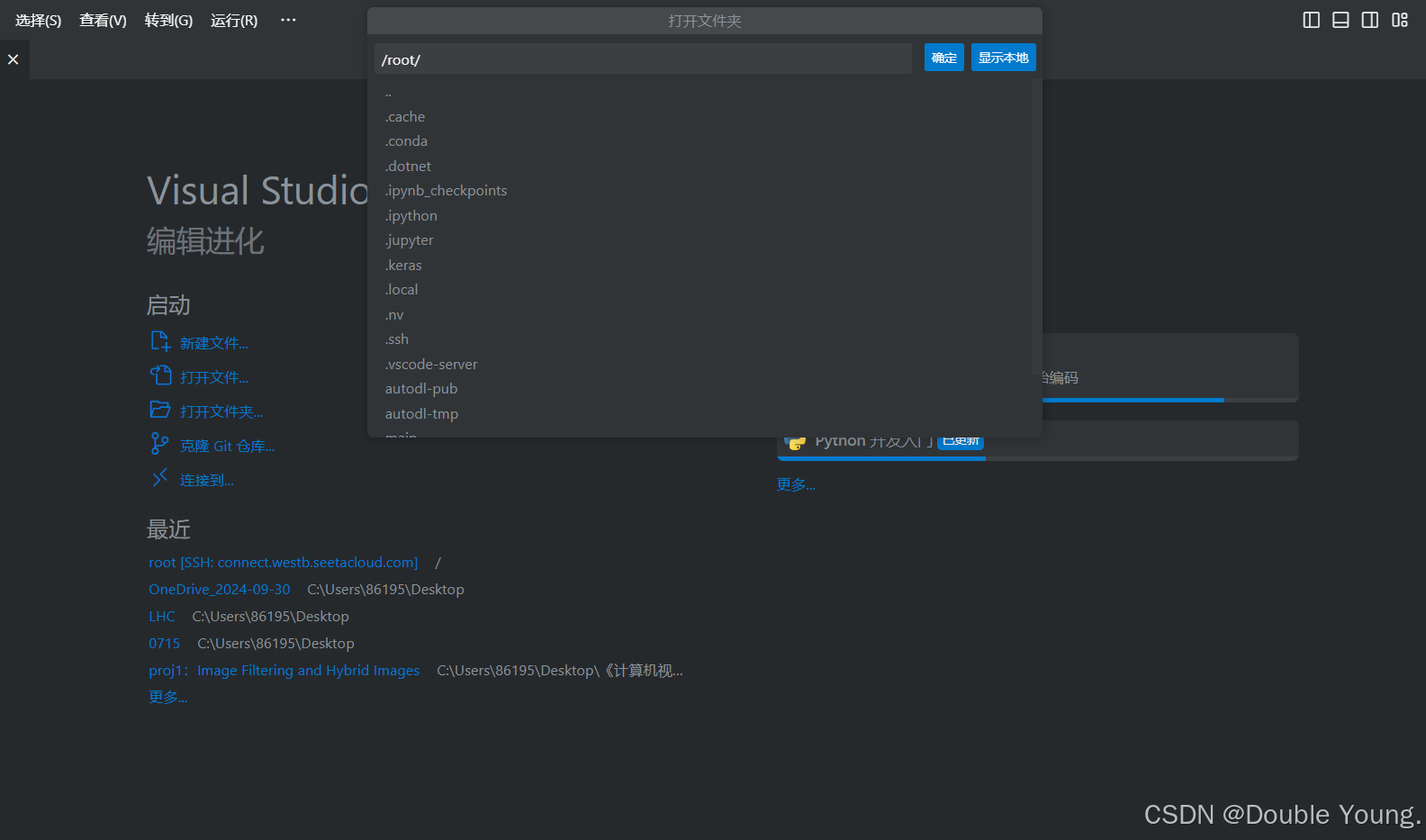Click the open file icon
The width and height of the screenshot is (1426, 840).
(160, 375)
